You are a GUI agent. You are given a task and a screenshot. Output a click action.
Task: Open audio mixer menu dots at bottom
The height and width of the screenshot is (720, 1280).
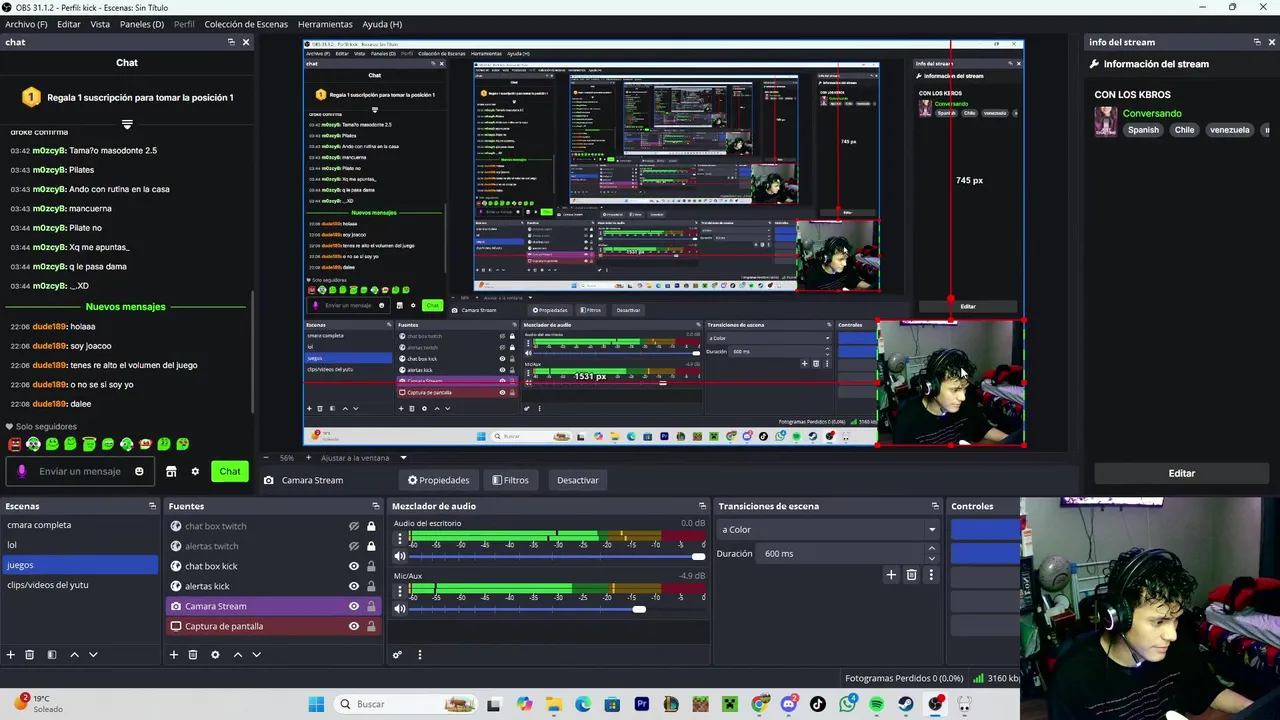pyautogui.click(x=419, y=655)
